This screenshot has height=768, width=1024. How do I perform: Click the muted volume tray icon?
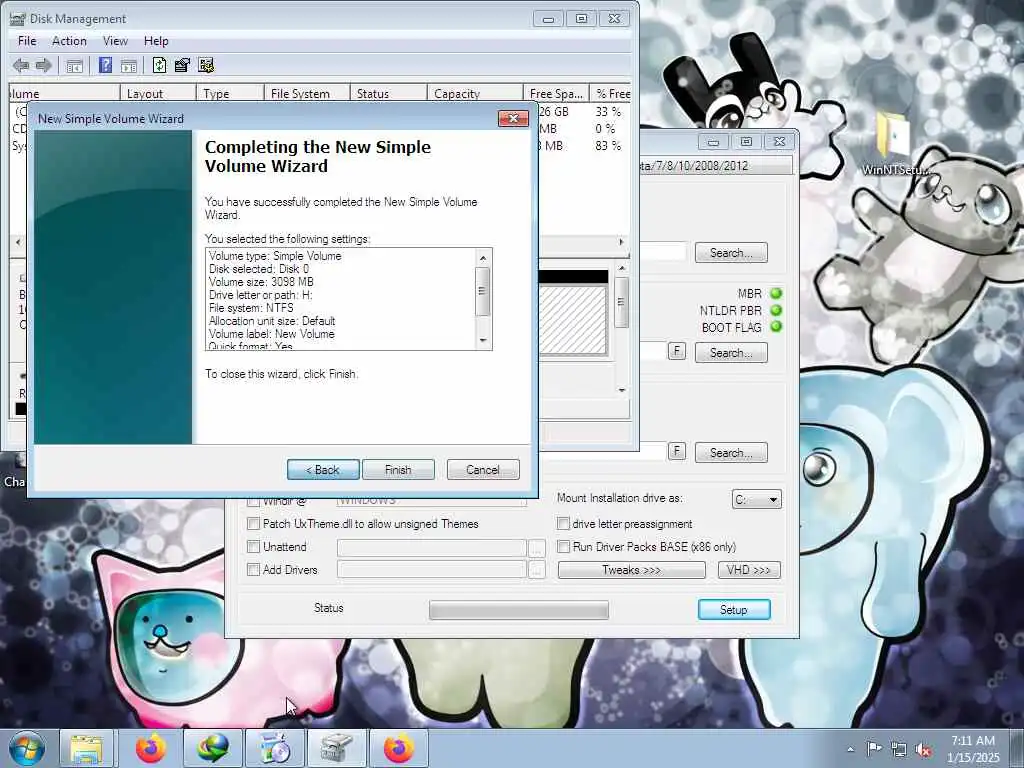923,750
